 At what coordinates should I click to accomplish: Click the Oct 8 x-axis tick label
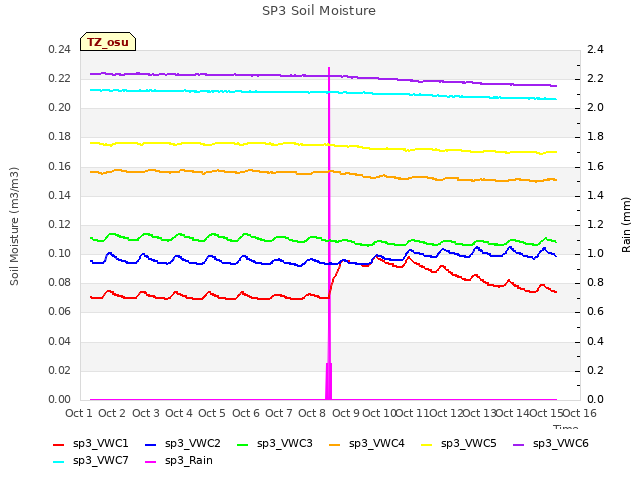(312, 413)
